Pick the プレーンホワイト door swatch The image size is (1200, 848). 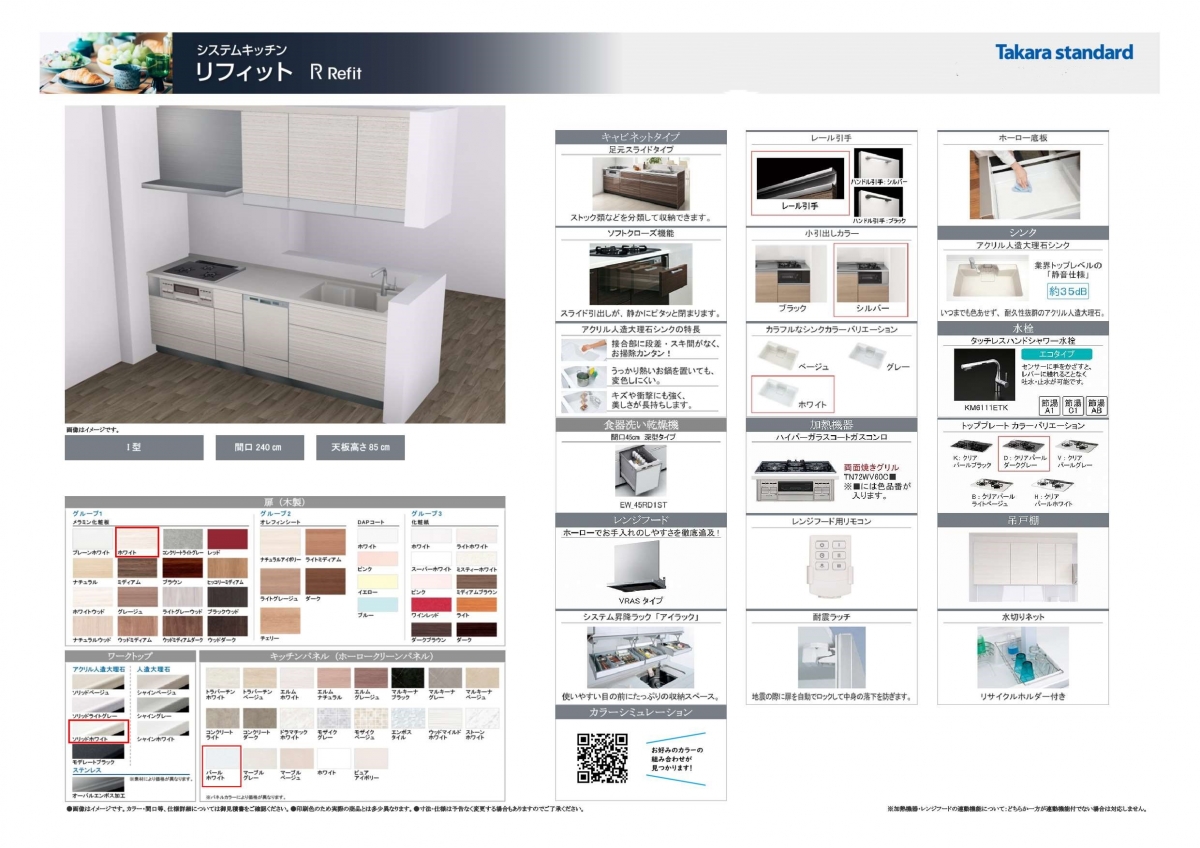(x=91, y=538)
